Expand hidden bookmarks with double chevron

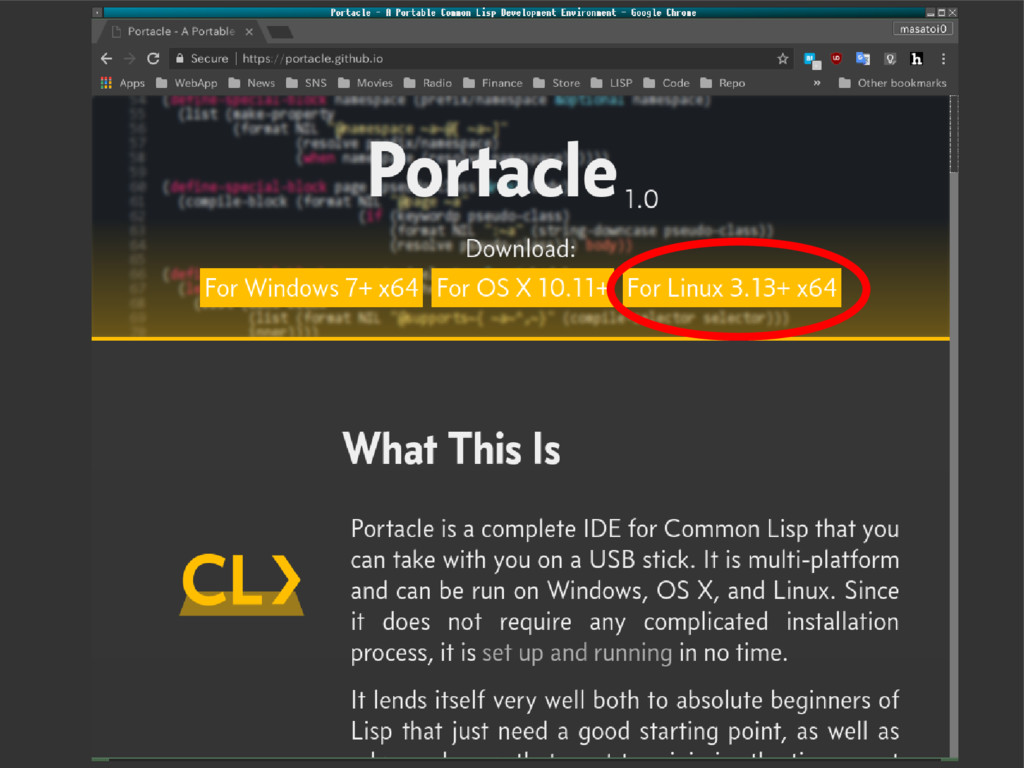tap(816, 83)
